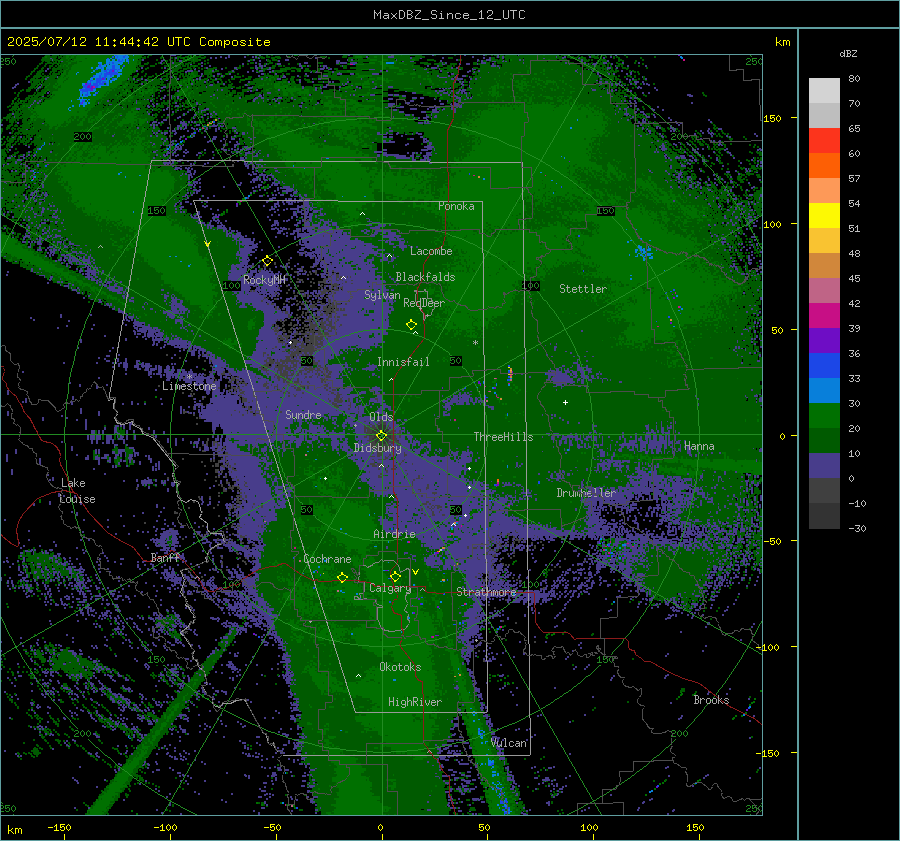
Task: Click the Cochrane town label
Action: point(327,559)
